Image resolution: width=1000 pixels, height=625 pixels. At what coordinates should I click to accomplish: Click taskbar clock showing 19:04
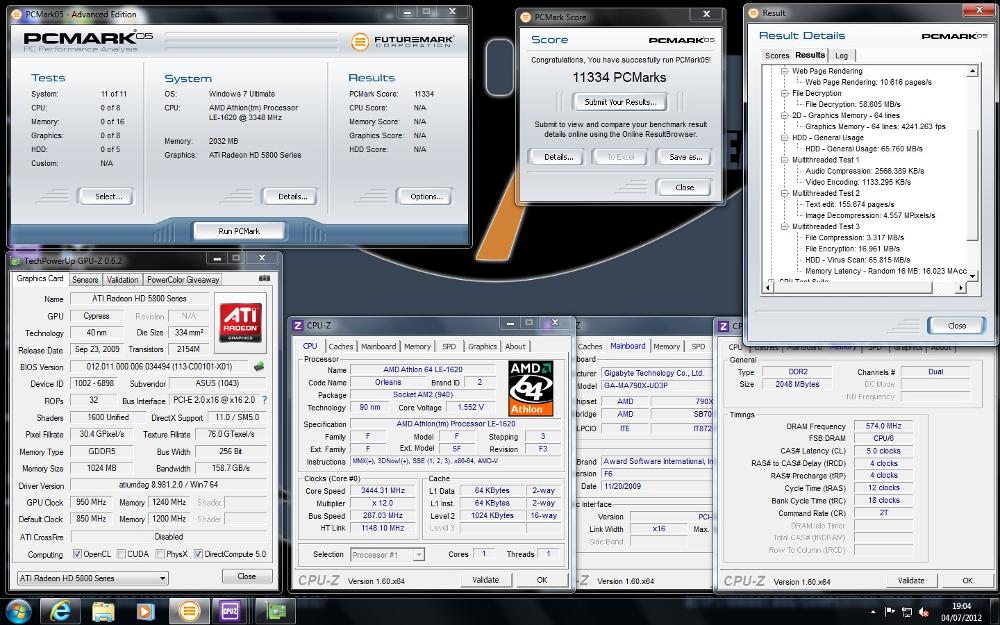(961, 612)
